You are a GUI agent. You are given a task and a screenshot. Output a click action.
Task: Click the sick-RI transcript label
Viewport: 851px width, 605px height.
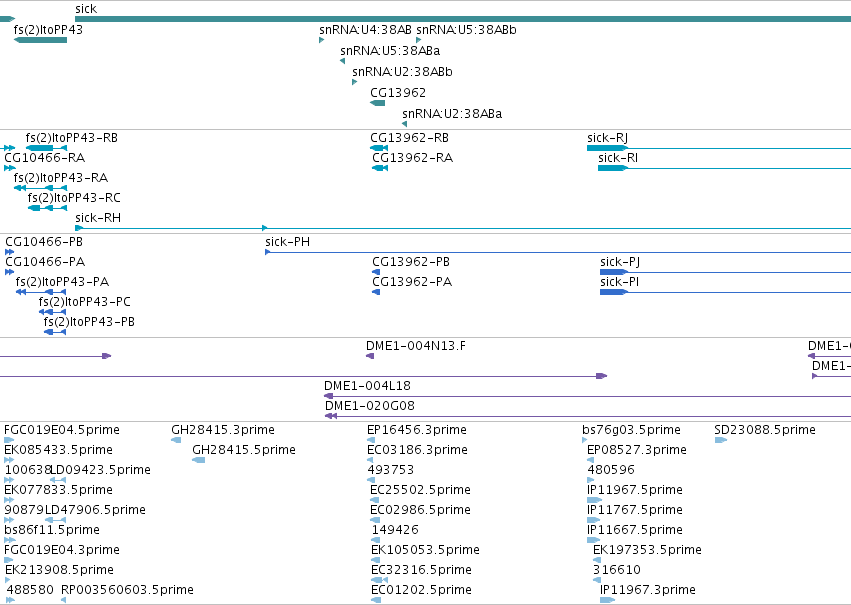(618, 158)
